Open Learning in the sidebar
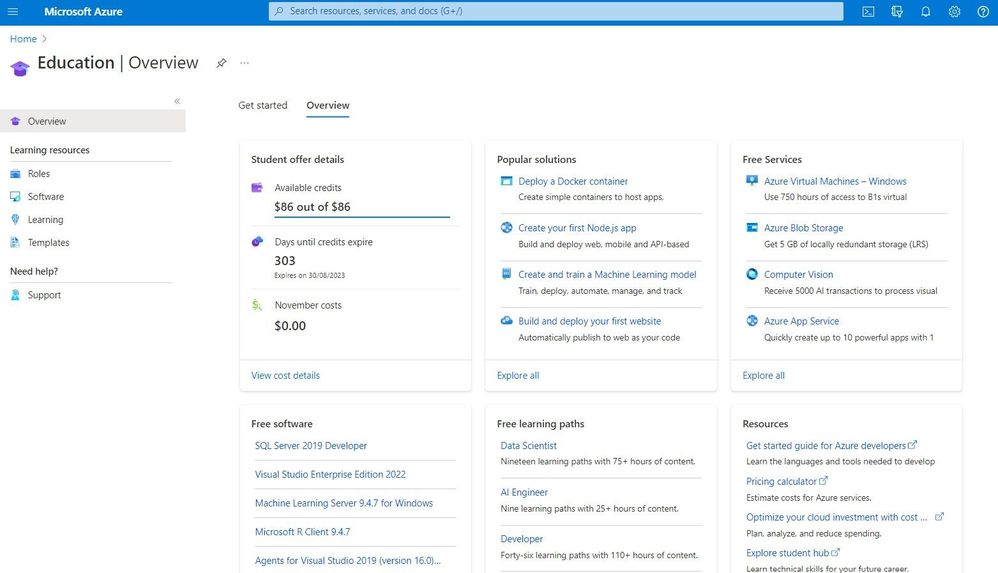Viewport: 998px width, 573px height. pyautogui.click(x=45, y=220)
